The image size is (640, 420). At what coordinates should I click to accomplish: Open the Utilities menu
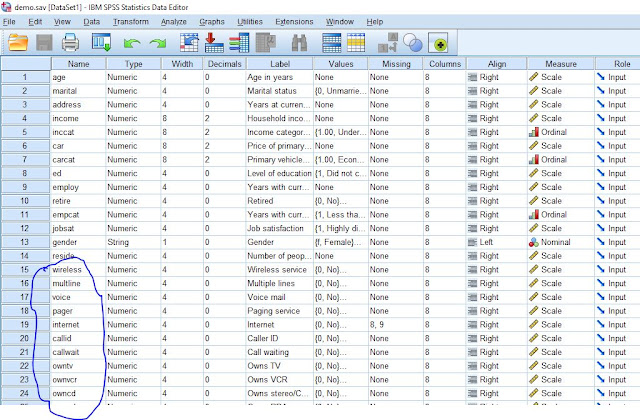point(250,22)
